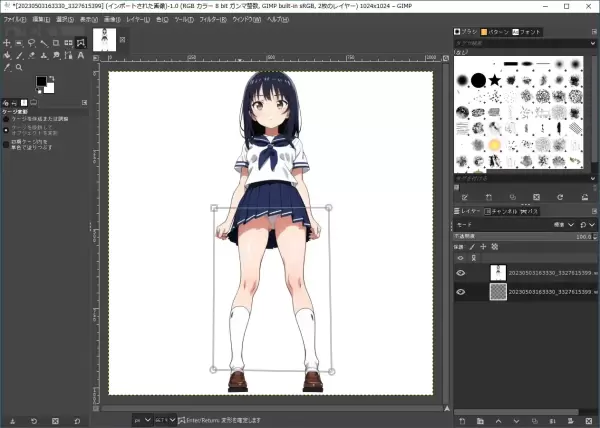Switch to the ブラシ tab
Screen dimensions: 600x428
(466, 32)
